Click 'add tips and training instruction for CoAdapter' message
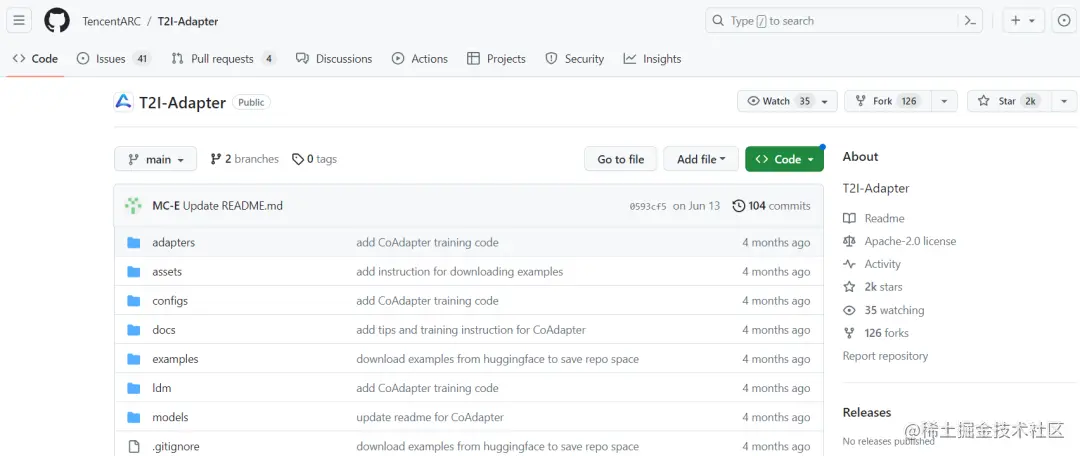This screenshot has height=456, width=1080. (x=471, y=330)
